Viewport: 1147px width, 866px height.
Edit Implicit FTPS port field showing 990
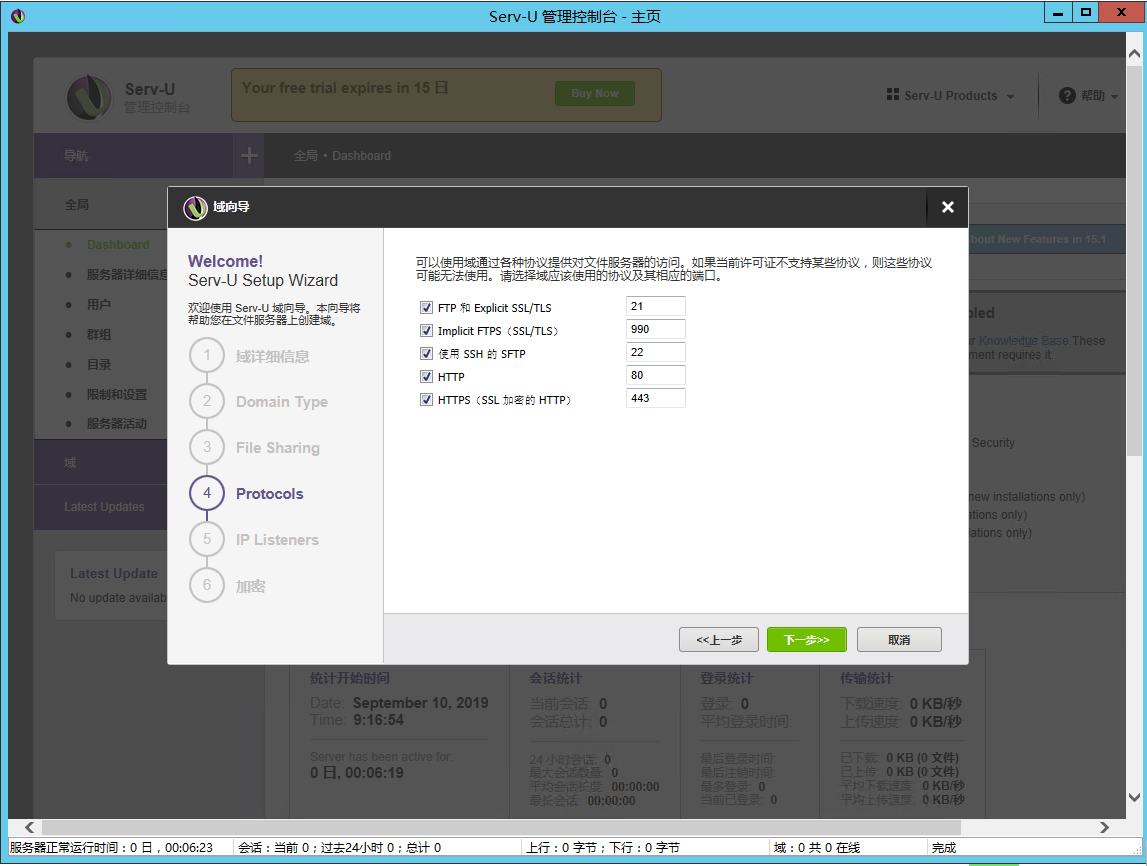pyautogui.click(x=655, y=329)
